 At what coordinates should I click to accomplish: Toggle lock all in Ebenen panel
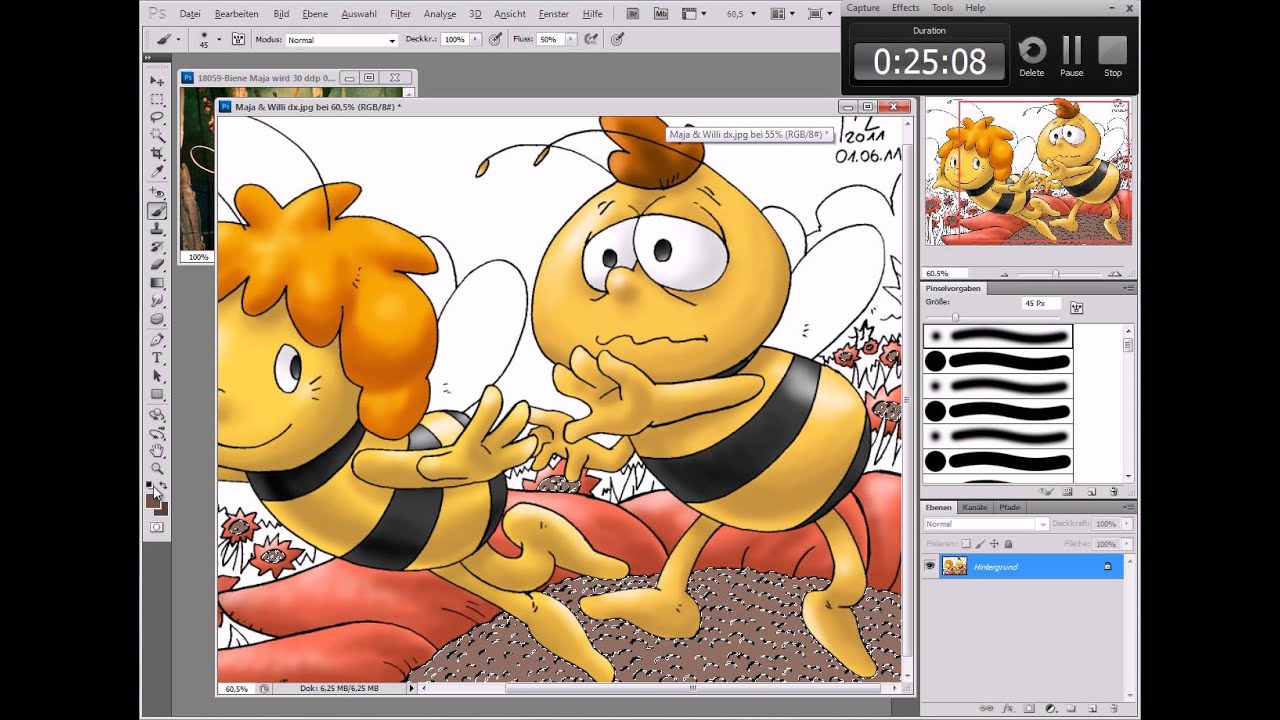tap(1008, 544)
